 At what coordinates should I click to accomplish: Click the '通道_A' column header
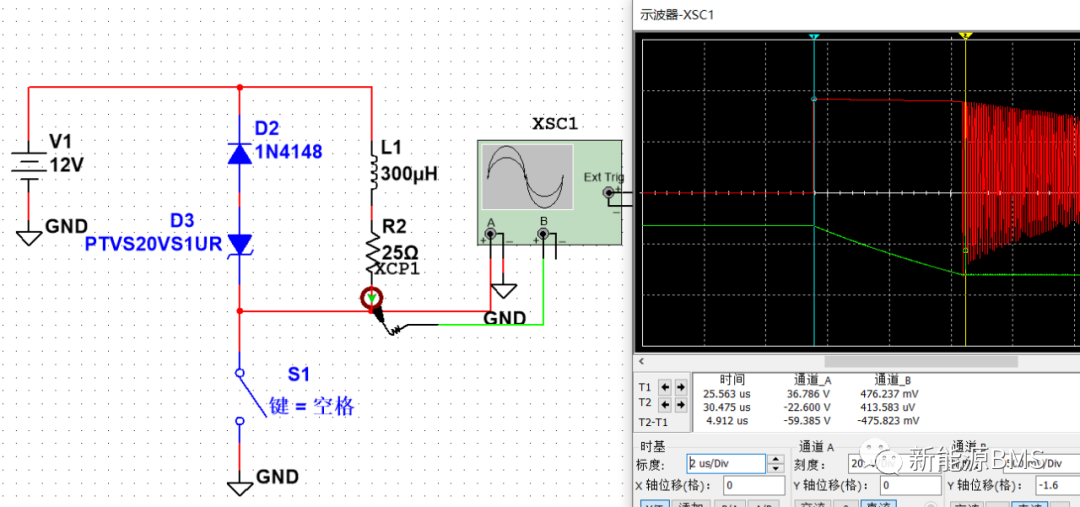pos(813,380)
